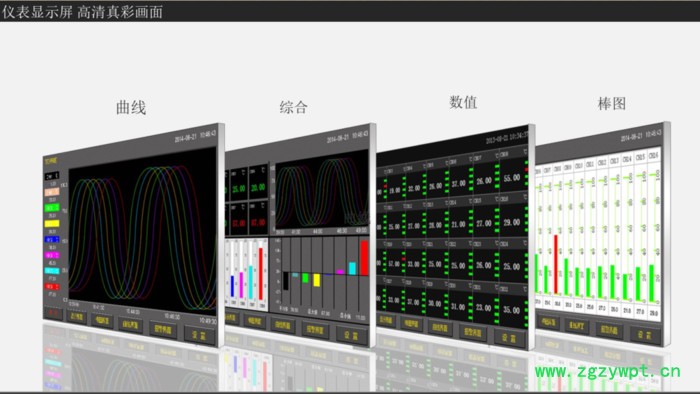
Task: Click the 19.00 value cell on the 数值 screen
Action: [x=394, y=190]
